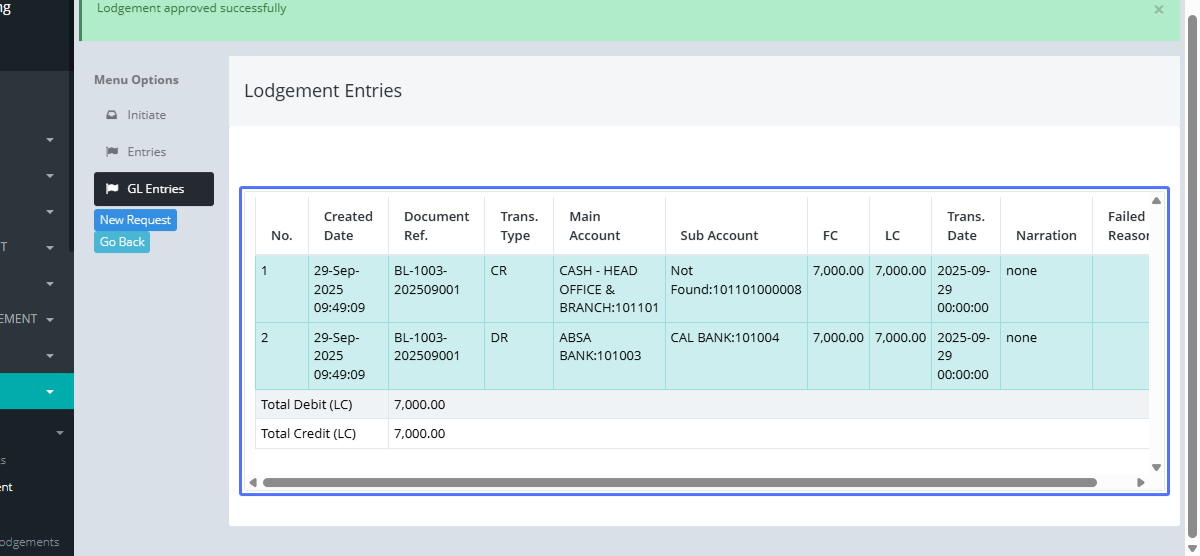Click the table's vertical scroll down arrow
The image size is (1200, 556).
tap(1156, 467)
